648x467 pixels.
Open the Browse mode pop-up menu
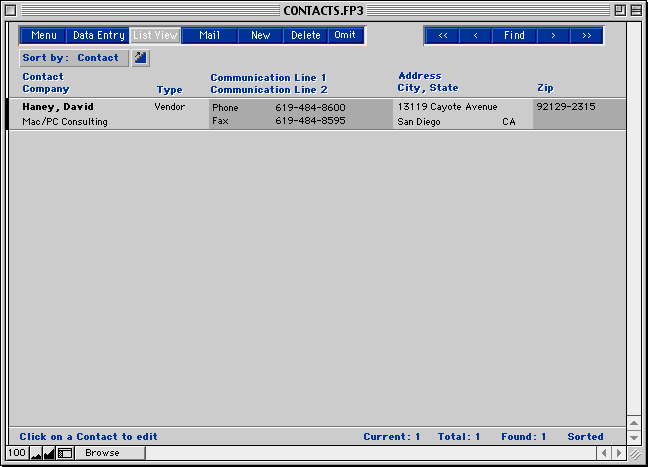110,453
